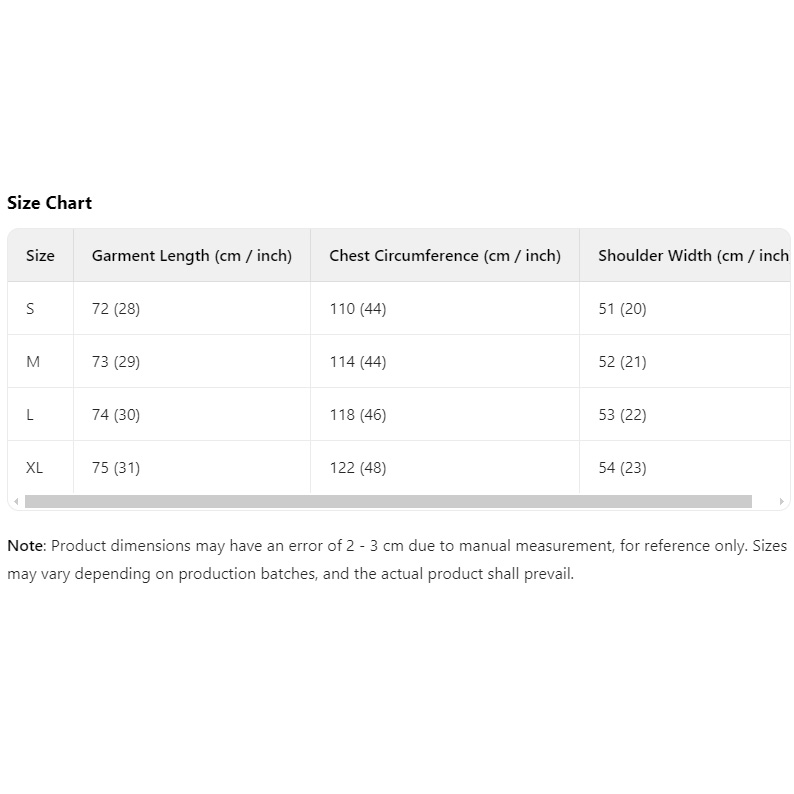Click the 54 (23) shoulder width cell
Screen dimensions: 794x794
622,468
